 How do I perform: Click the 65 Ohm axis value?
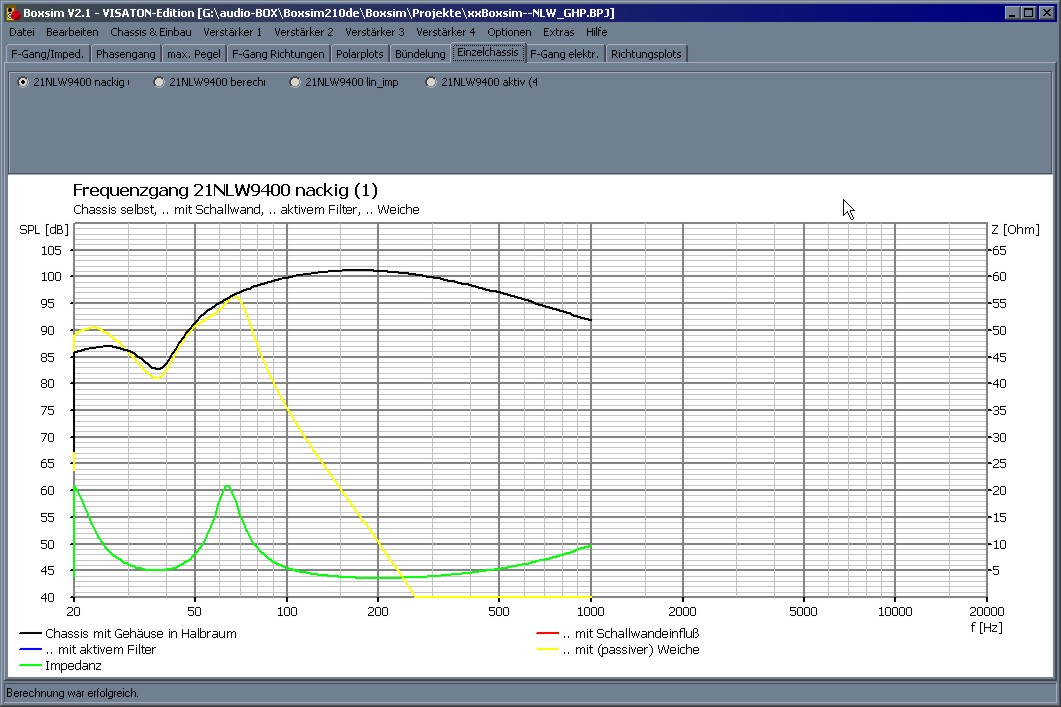click(999, 250)
